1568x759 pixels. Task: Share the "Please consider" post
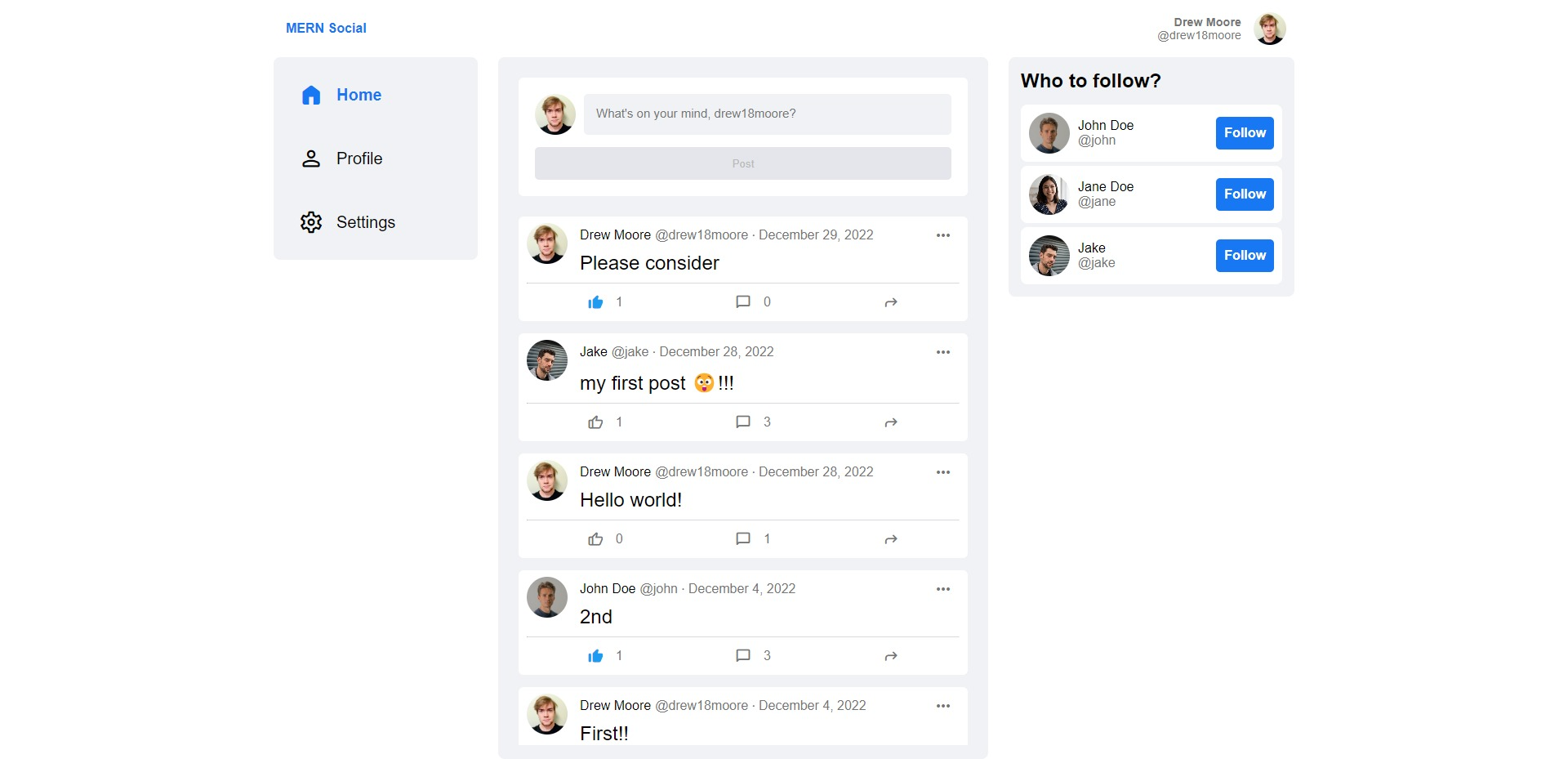[891, 302]
